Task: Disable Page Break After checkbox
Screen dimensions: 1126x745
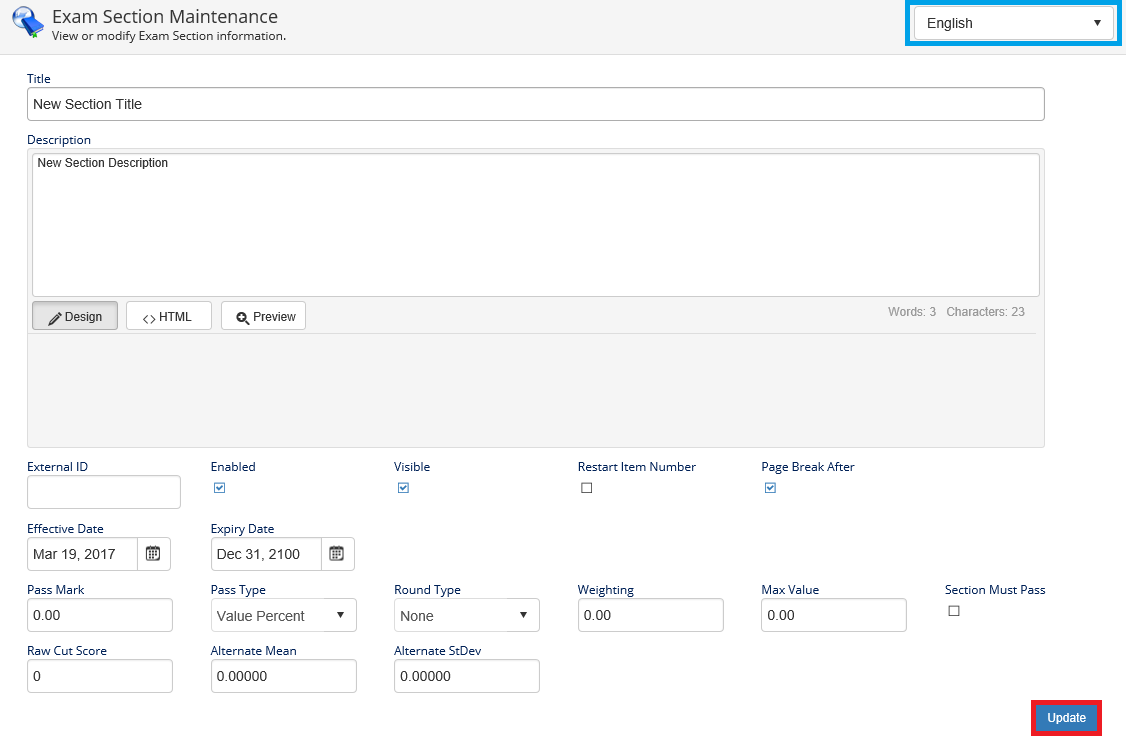Action: tap(770, 488)
